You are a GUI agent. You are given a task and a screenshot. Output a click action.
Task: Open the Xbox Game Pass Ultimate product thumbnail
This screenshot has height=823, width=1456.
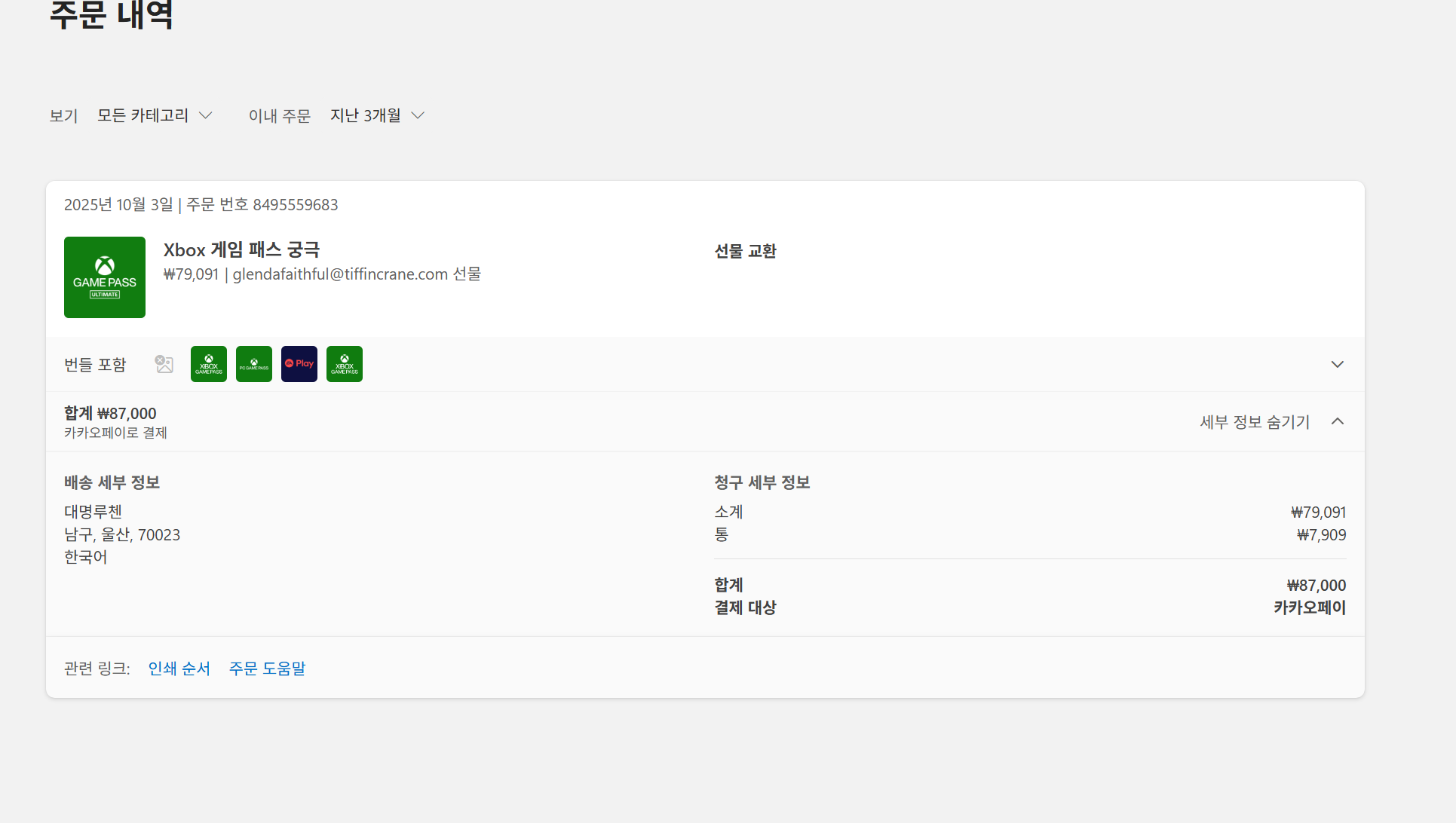pyautogui.click(x=105, y=277)
